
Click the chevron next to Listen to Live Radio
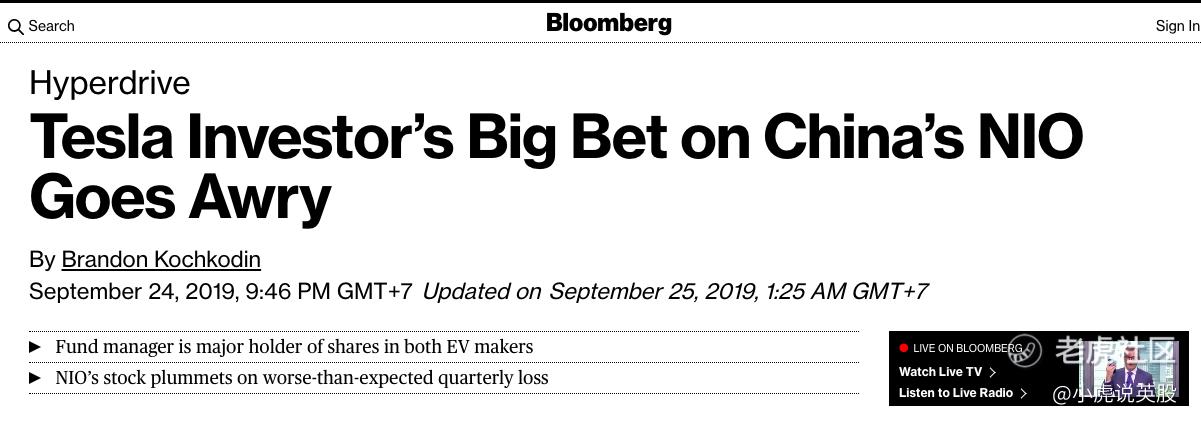pos(1023,393)
